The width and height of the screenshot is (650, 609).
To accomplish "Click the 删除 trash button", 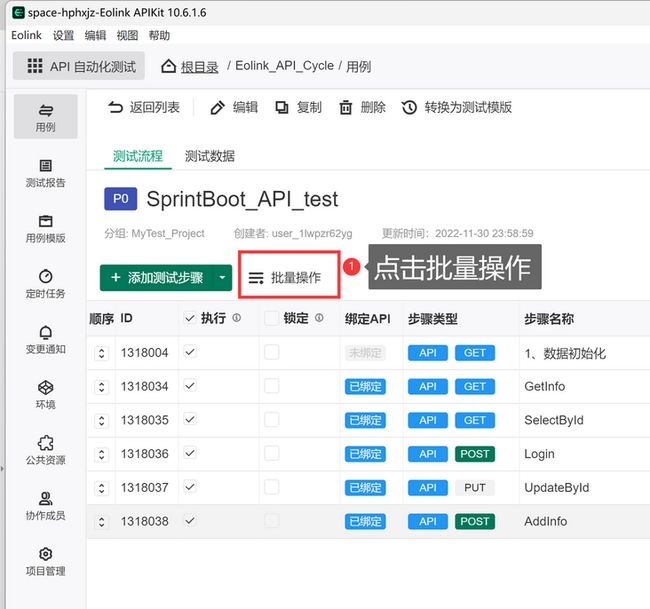I will [362, 107].
